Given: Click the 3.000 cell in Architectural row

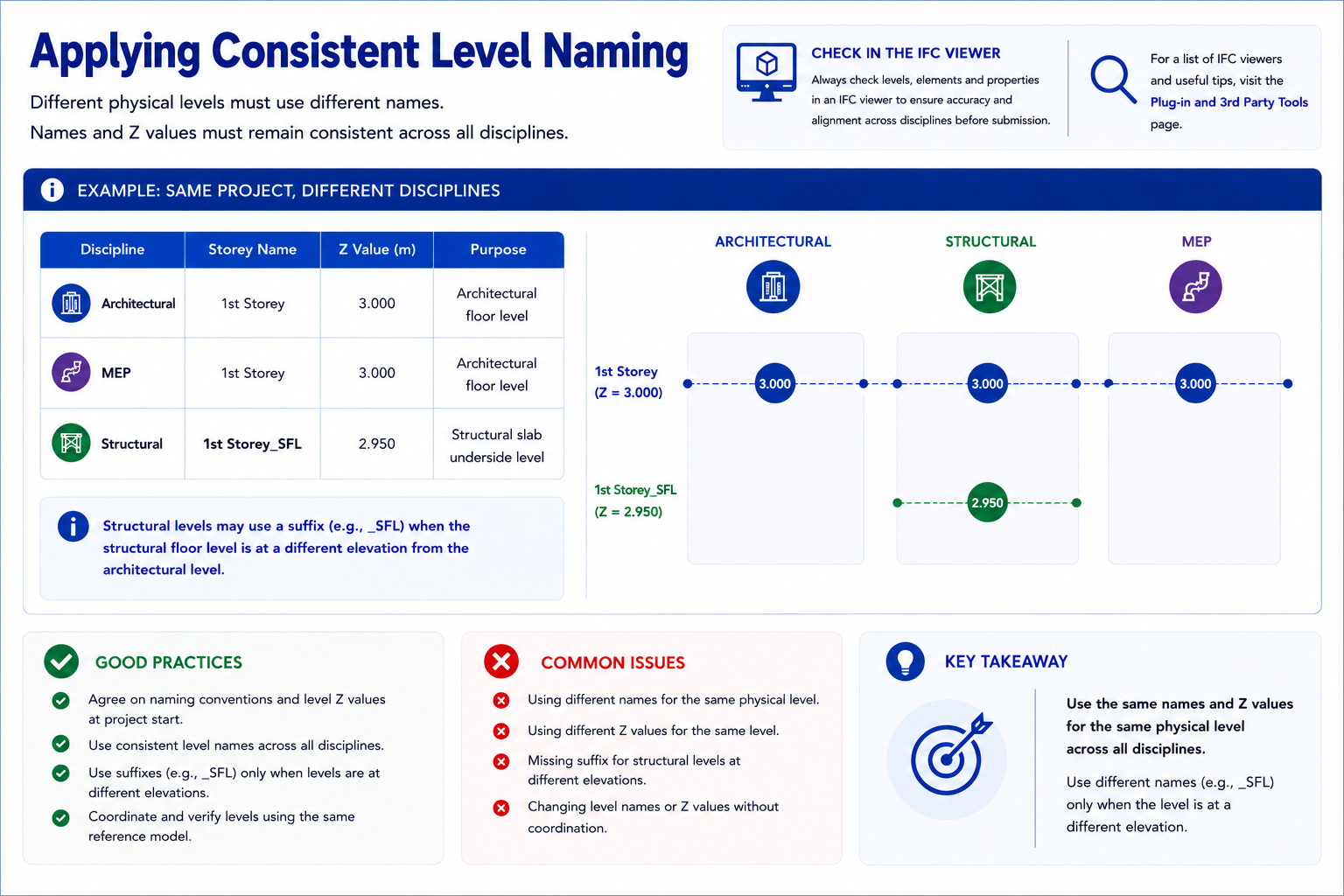Looking at the screenshot, I should coord(377,303).
